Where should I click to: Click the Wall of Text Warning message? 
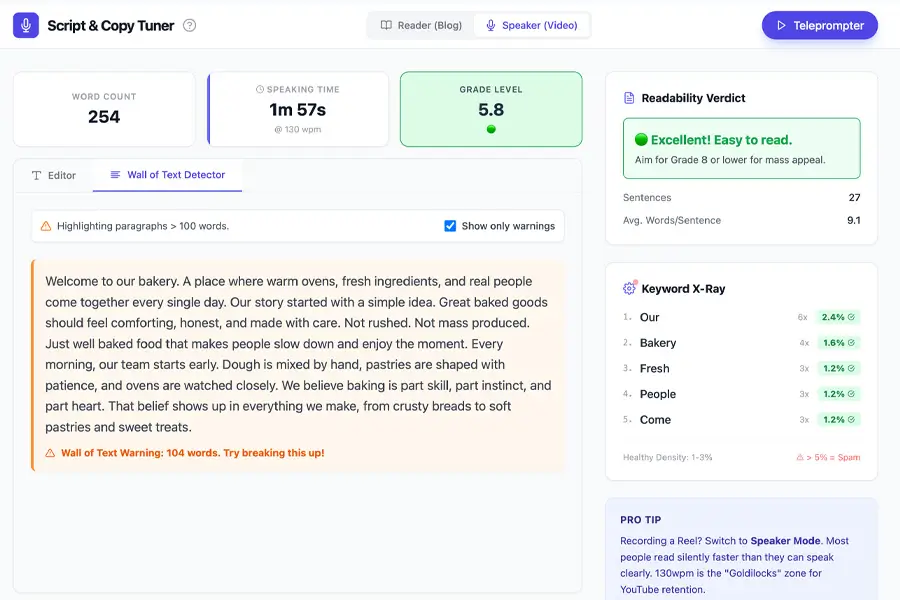point(192,453)
